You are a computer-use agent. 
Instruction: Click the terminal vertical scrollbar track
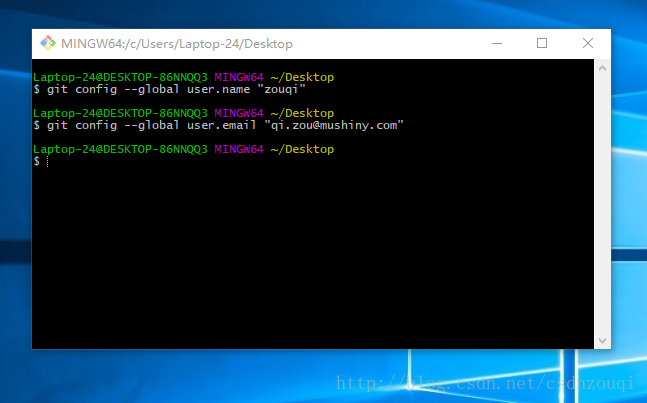click(602, 205)
